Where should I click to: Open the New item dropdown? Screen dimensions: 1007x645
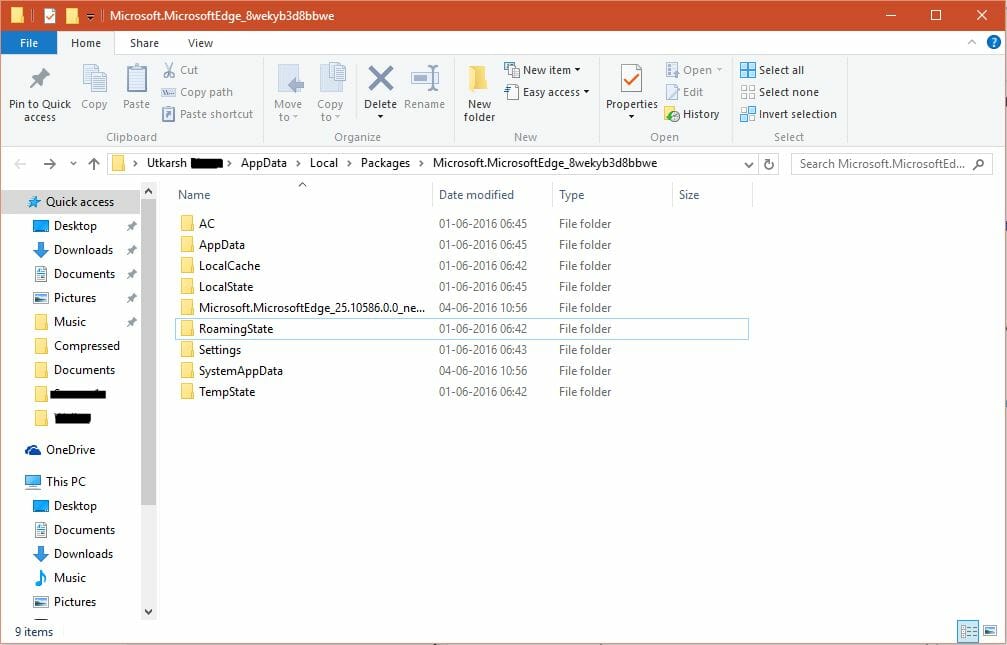(545, 69)
